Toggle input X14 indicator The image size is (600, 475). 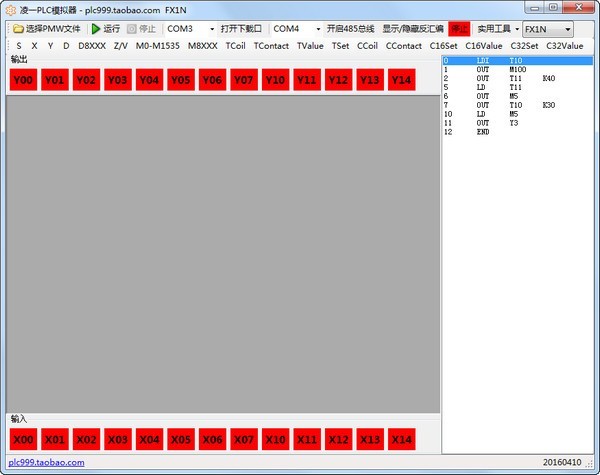[x=401, y=439]
